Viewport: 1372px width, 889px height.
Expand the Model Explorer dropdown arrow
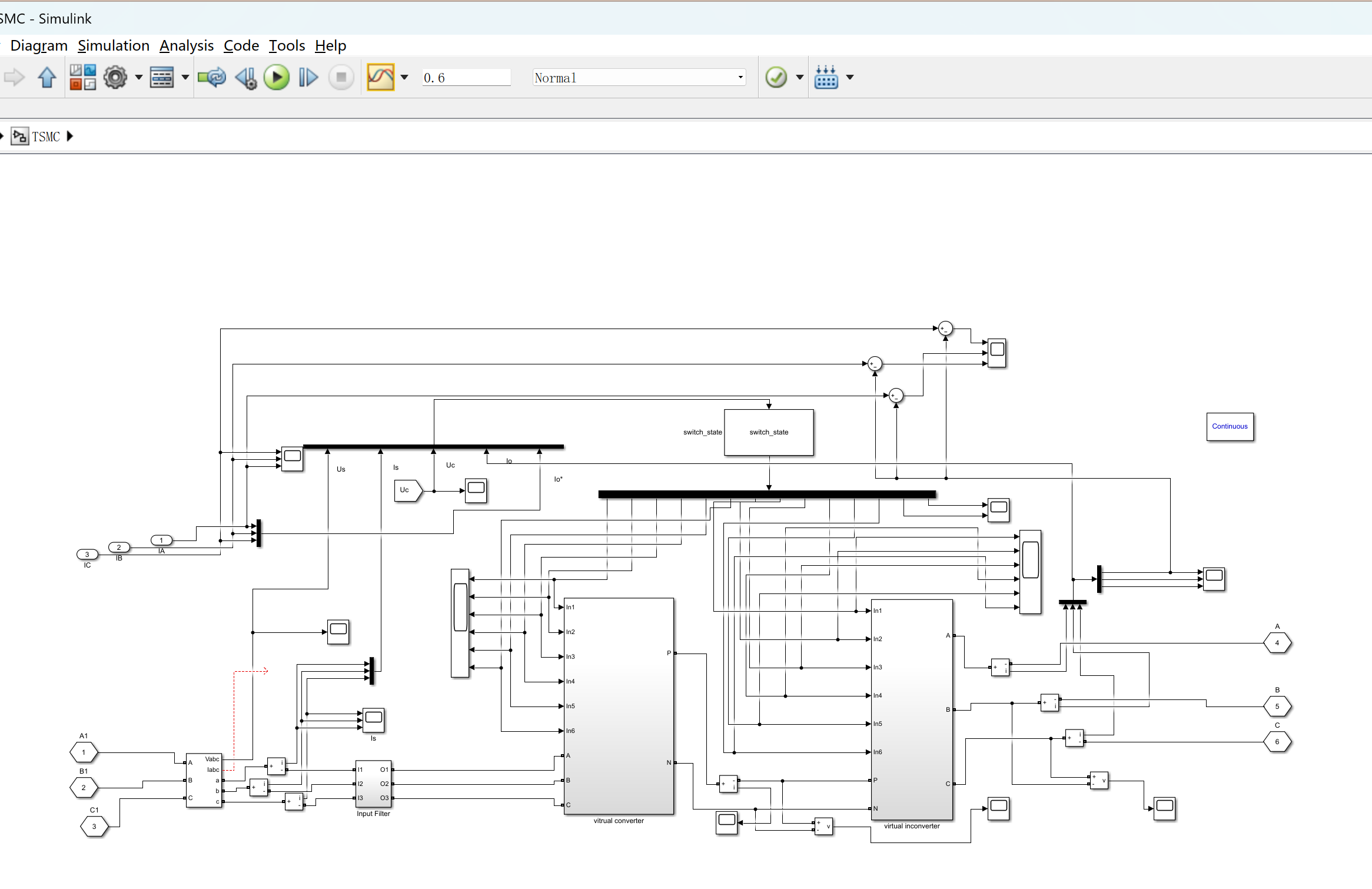(185, 77)
